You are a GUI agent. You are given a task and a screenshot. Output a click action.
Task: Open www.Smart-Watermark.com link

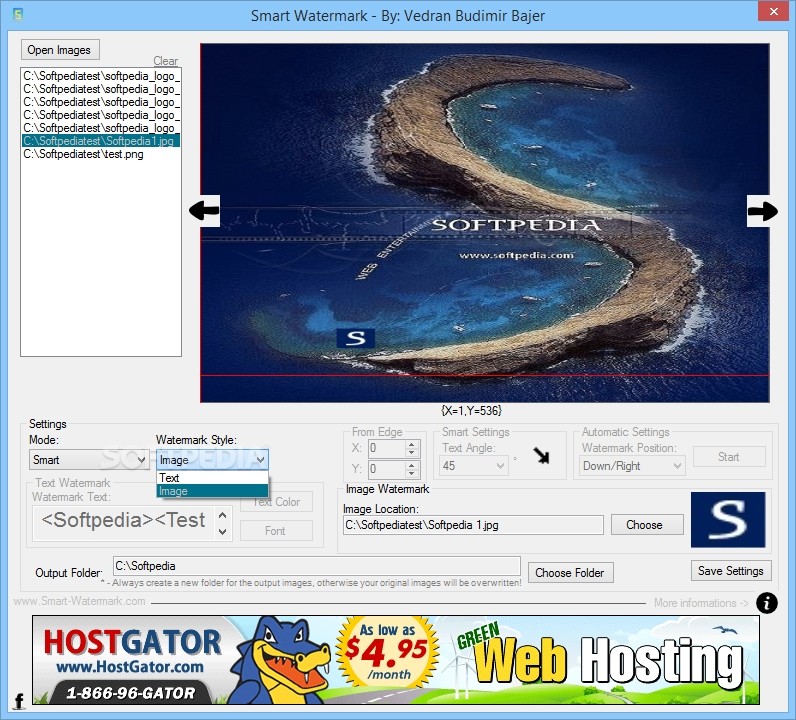pos(80,601)
